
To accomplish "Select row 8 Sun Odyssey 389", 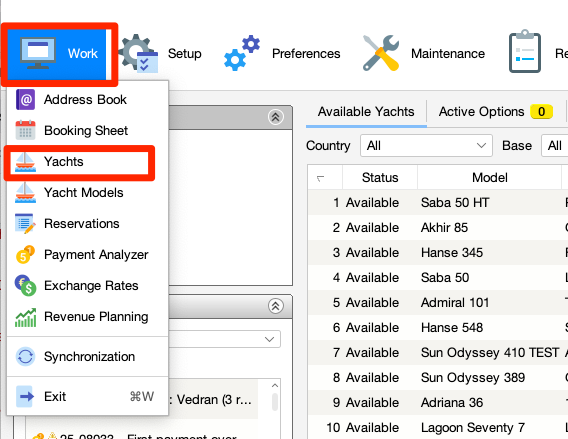I will click(438, 377).
